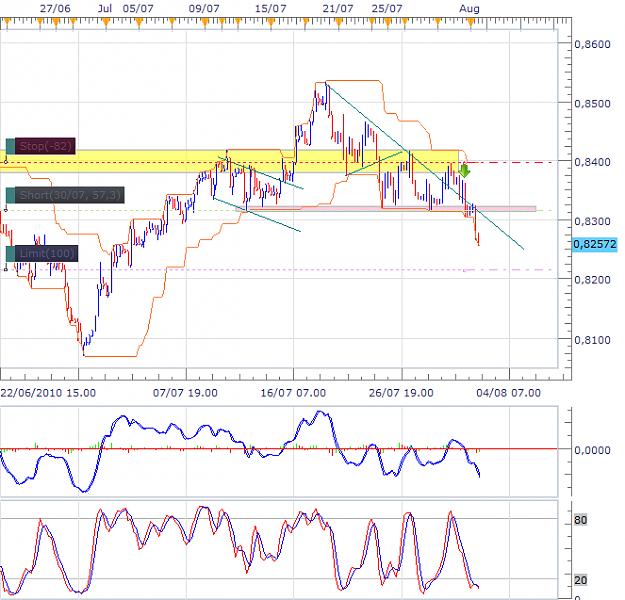Click the 22/06/2010 15.00 time label
The image size is (625, 600).
[x=48, y=393]
